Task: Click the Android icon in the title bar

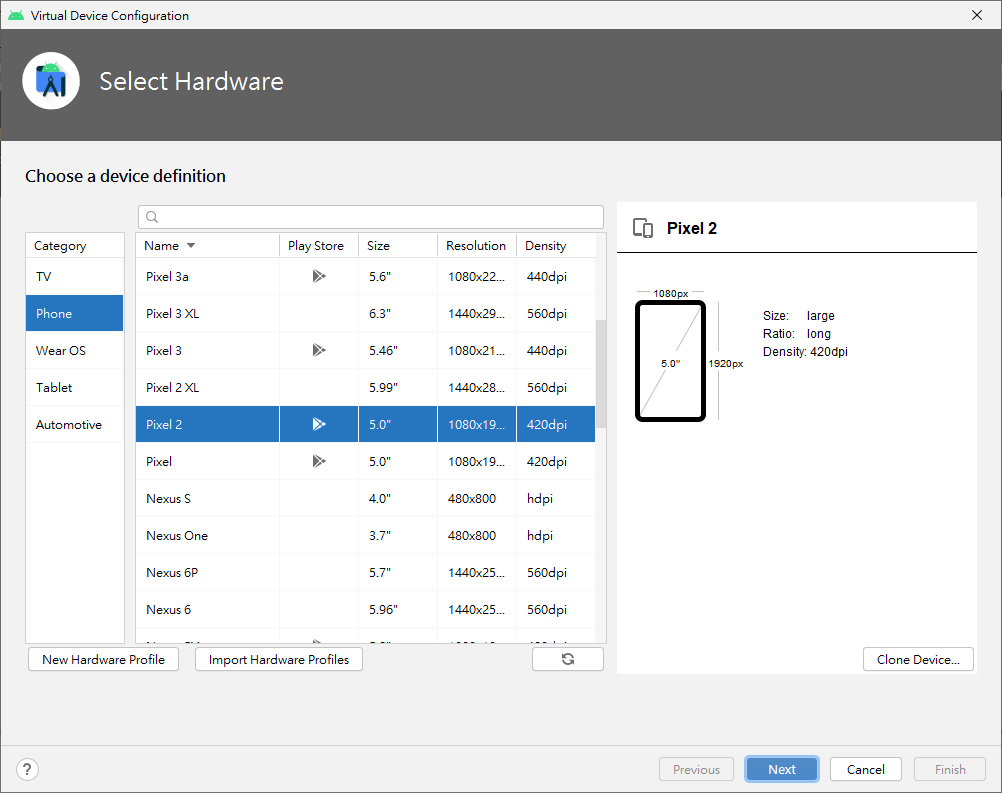Action: click(16, 15)
